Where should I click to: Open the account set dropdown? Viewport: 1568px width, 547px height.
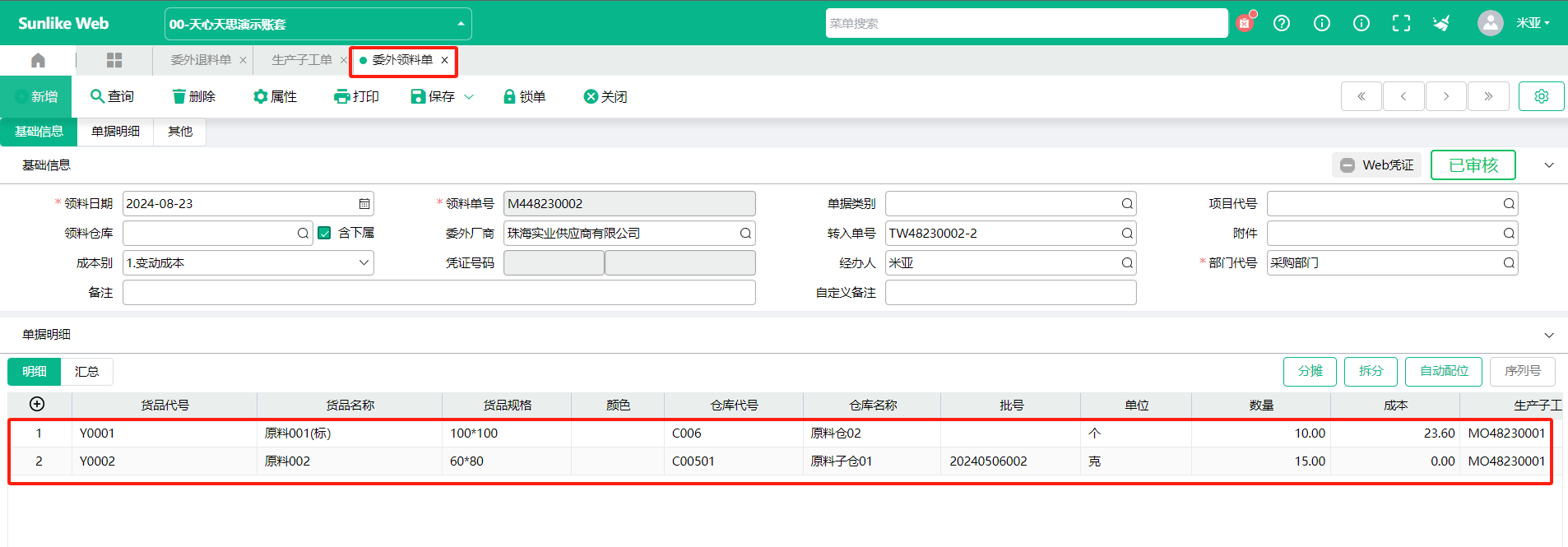click(x=318, y=24)
